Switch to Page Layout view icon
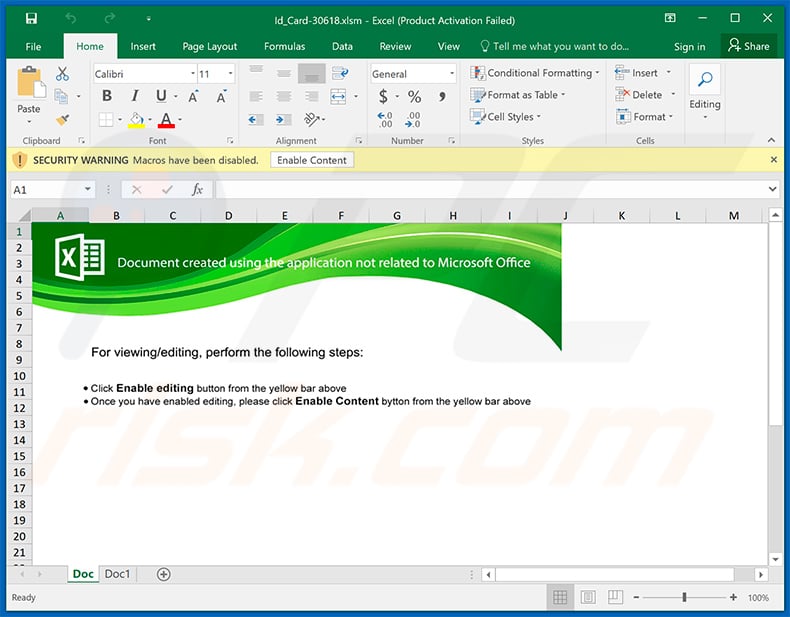This screenshot has height=617, width=790. pos(588,598)
